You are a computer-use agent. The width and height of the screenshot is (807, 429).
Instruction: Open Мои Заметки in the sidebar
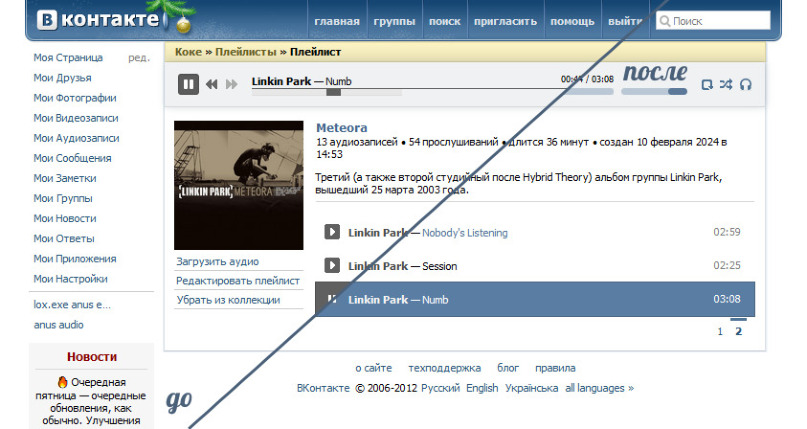click(65, 178)
